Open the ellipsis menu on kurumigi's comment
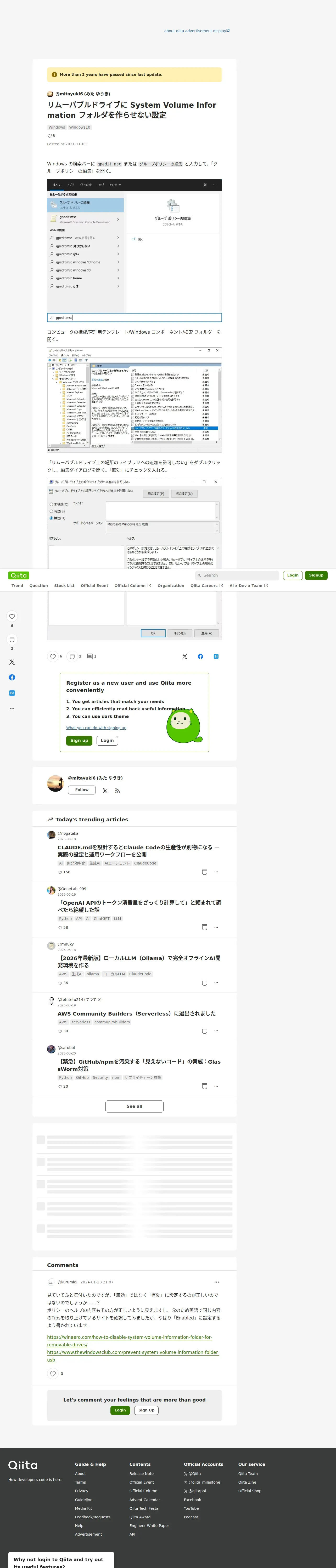 (216, 1282)
